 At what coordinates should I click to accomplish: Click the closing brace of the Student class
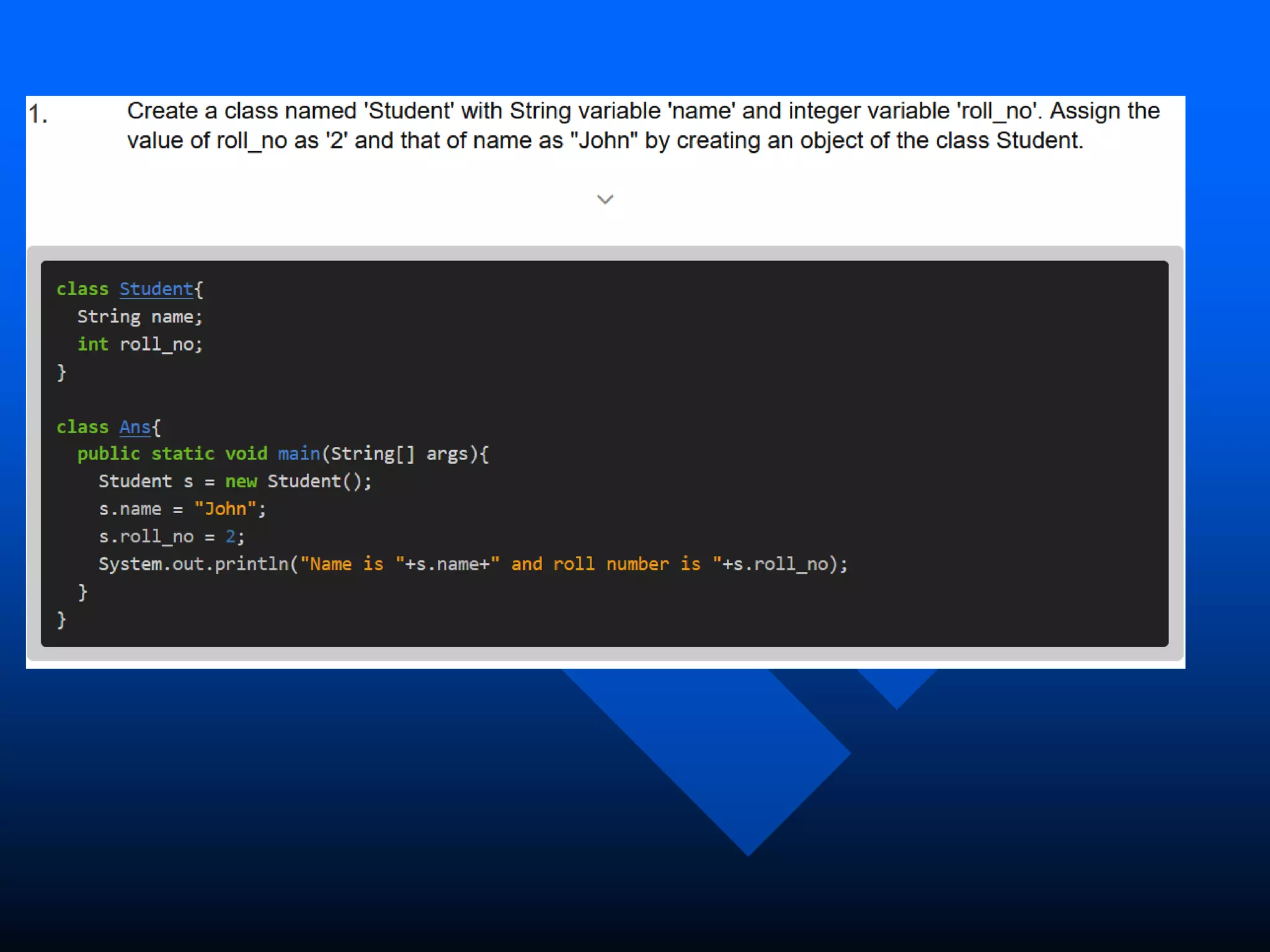coord(61,372)
